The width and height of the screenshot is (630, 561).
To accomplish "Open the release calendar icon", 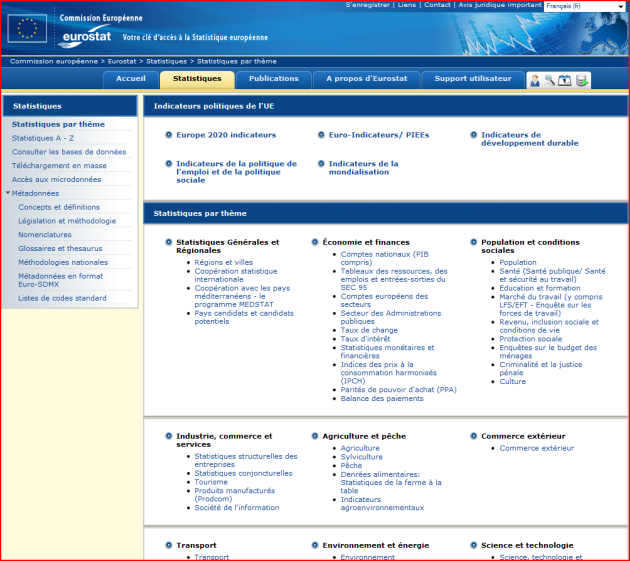I will [565, 80].
